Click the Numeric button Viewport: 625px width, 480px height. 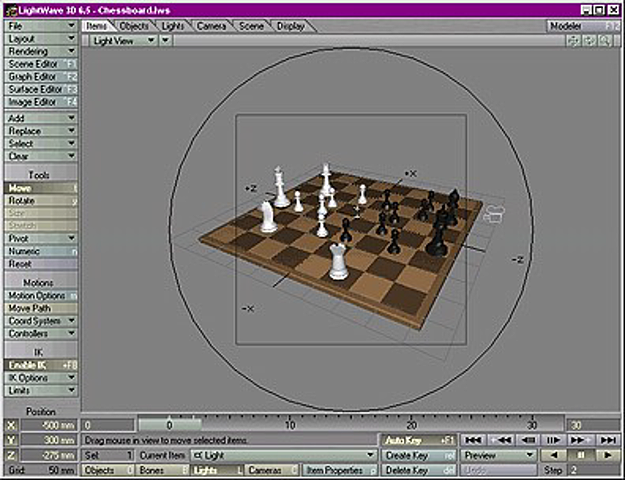pos(41,251)
